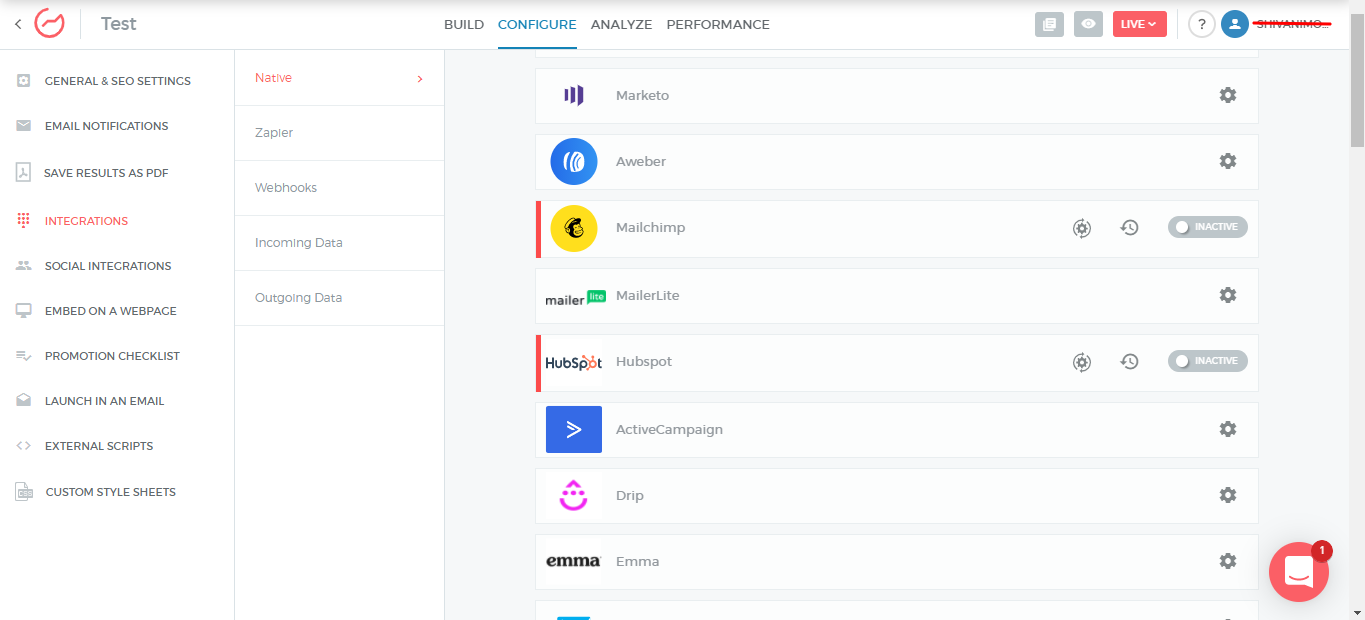
Task: Expand the Native integrations chevron
Action: [x=420, y=78]
